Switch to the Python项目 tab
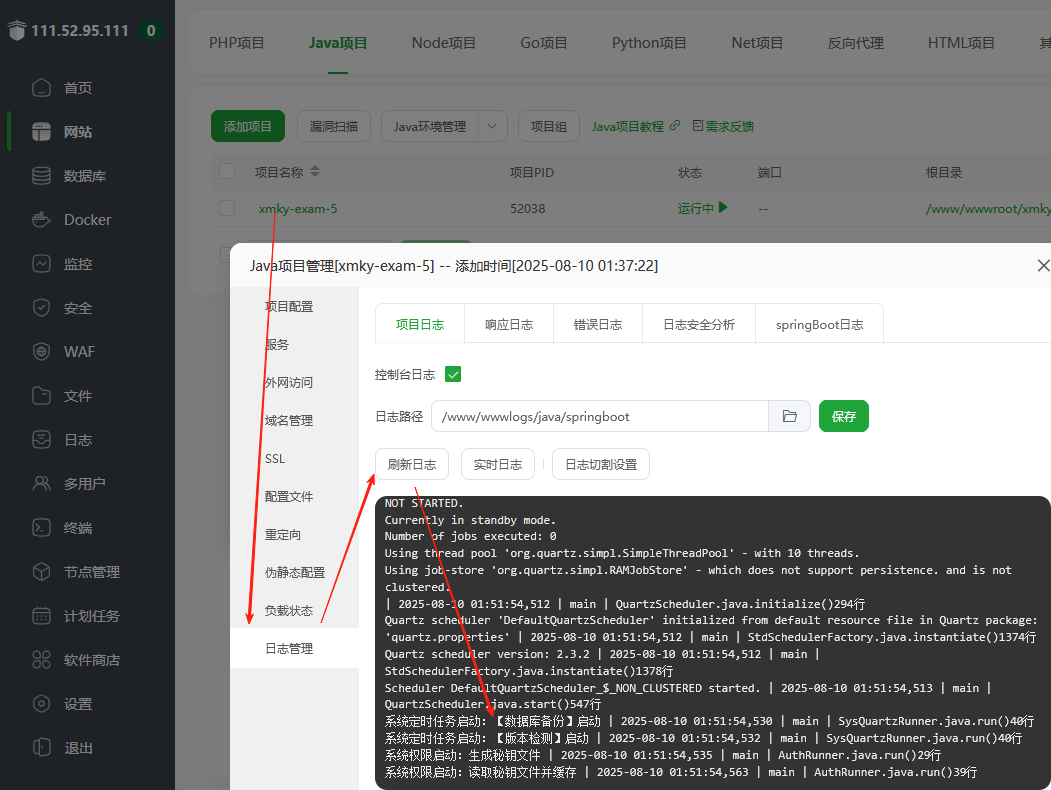The image size is (1051, 790). coord(649,43)
